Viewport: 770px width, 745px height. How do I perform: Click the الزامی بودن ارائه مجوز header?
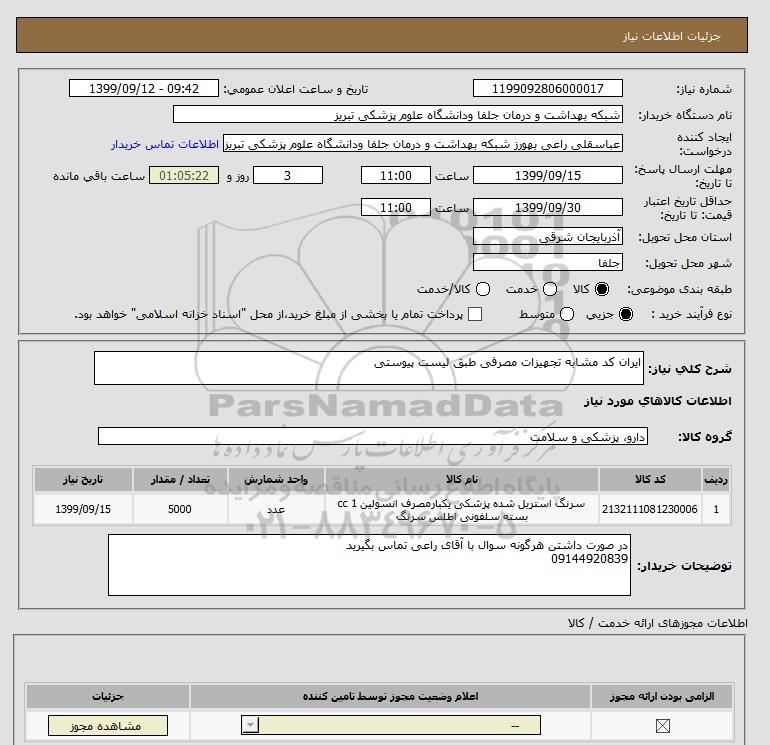tap(662, 696)
